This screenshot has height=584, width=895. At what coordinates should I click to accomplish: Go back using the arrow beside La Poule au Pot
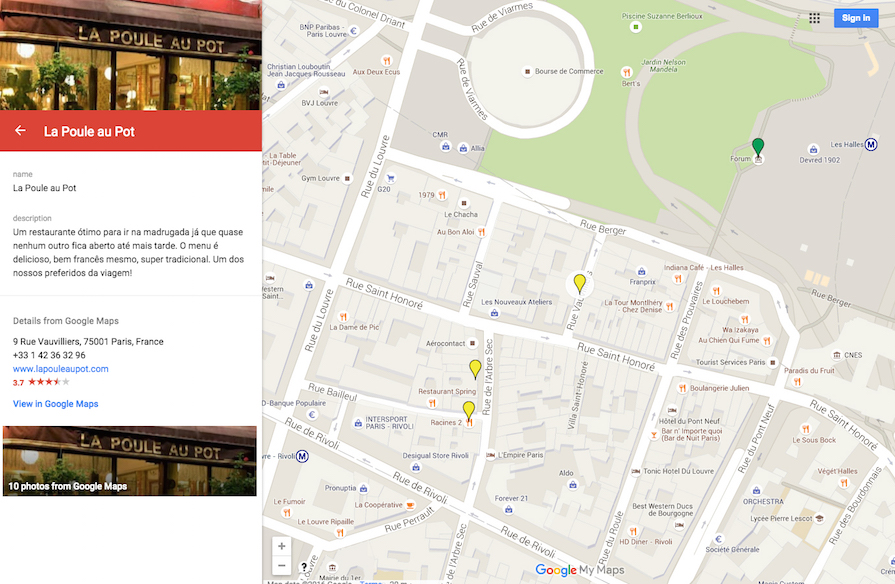click(20, 131)
